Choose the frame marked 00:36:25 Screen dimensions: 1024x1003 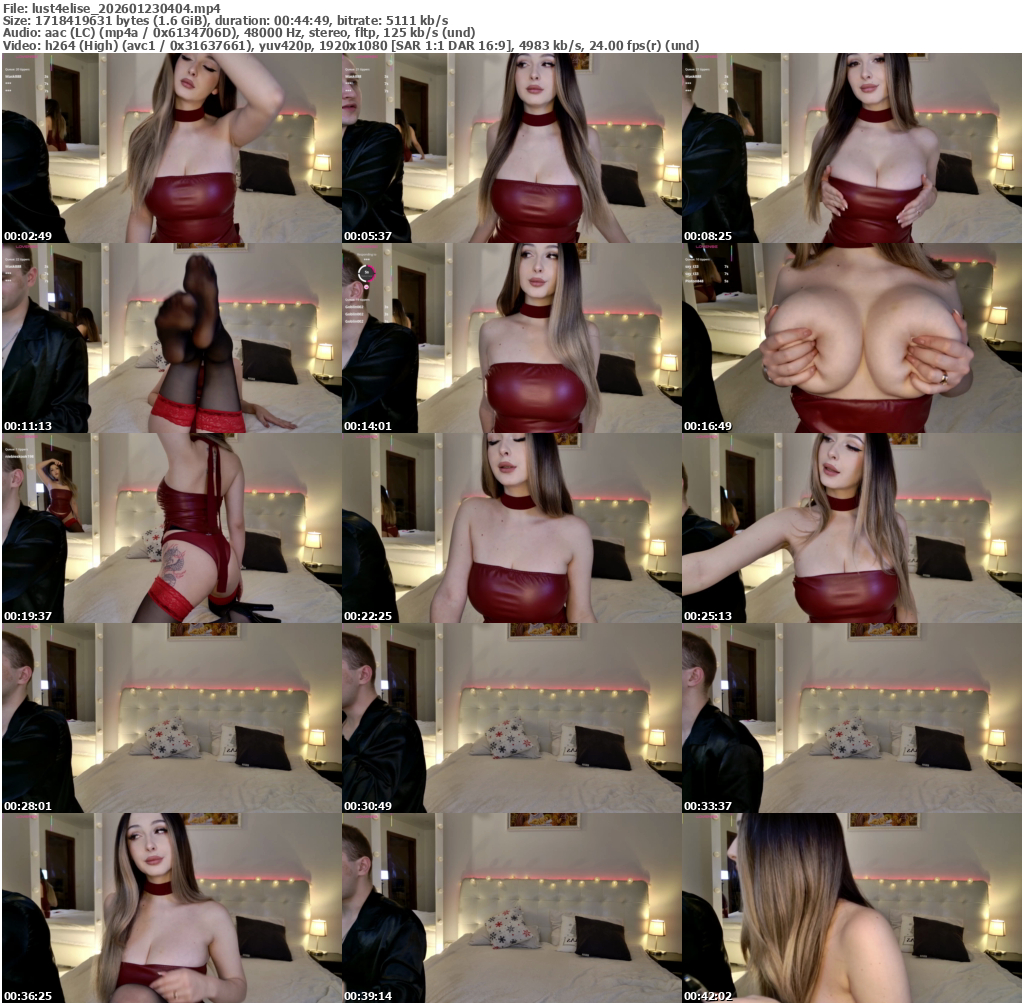[x=171, y=908]
